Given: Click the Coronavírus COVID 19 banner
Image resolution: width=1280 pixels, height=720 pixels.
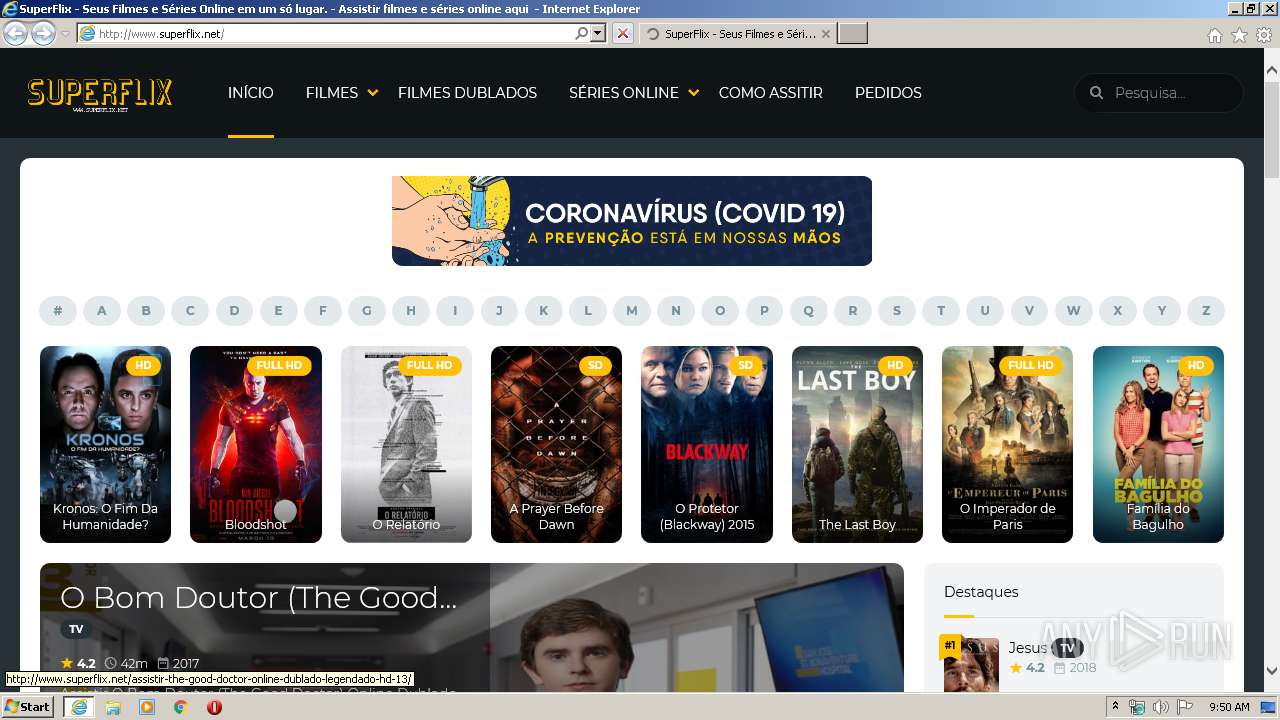Looking at the screenshot, I should tap(632, 221).
